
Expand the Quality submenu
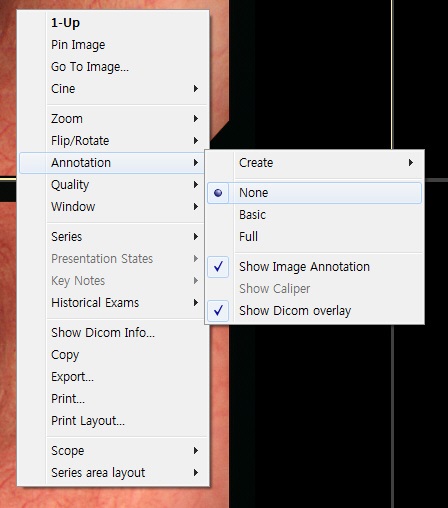tap(112, 185)
